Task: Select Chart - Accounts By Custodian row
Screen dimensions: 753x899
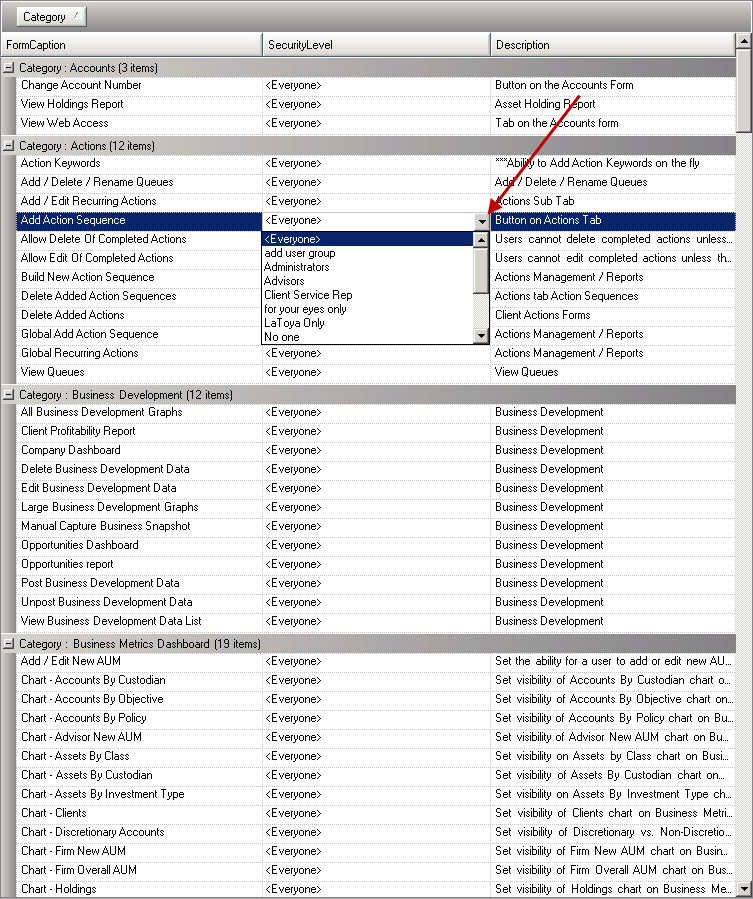Action: [x=376, y=679]
